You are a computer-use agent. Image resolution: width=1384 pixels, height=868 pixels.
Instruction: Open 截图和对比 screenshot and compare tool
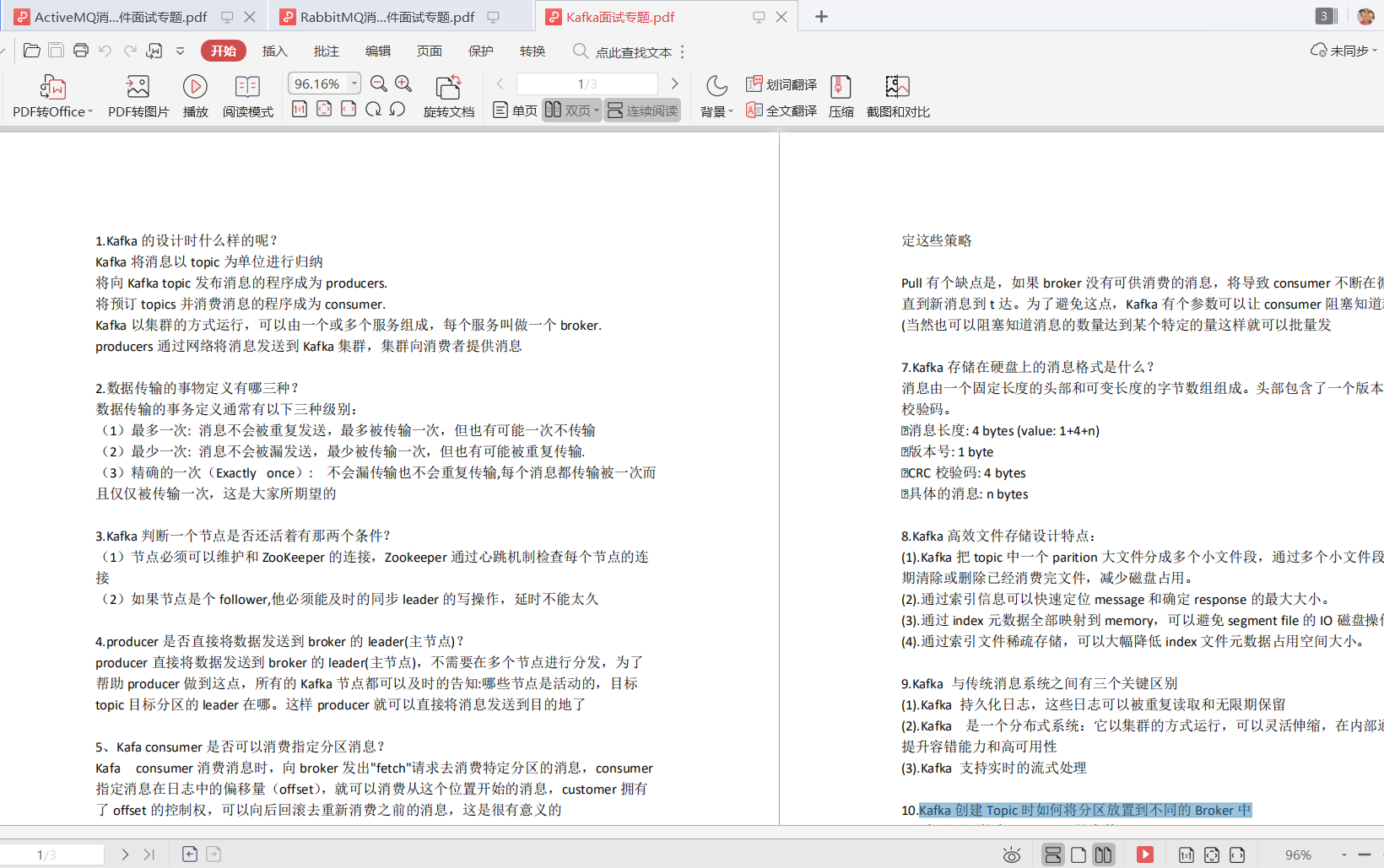(897, 86)
